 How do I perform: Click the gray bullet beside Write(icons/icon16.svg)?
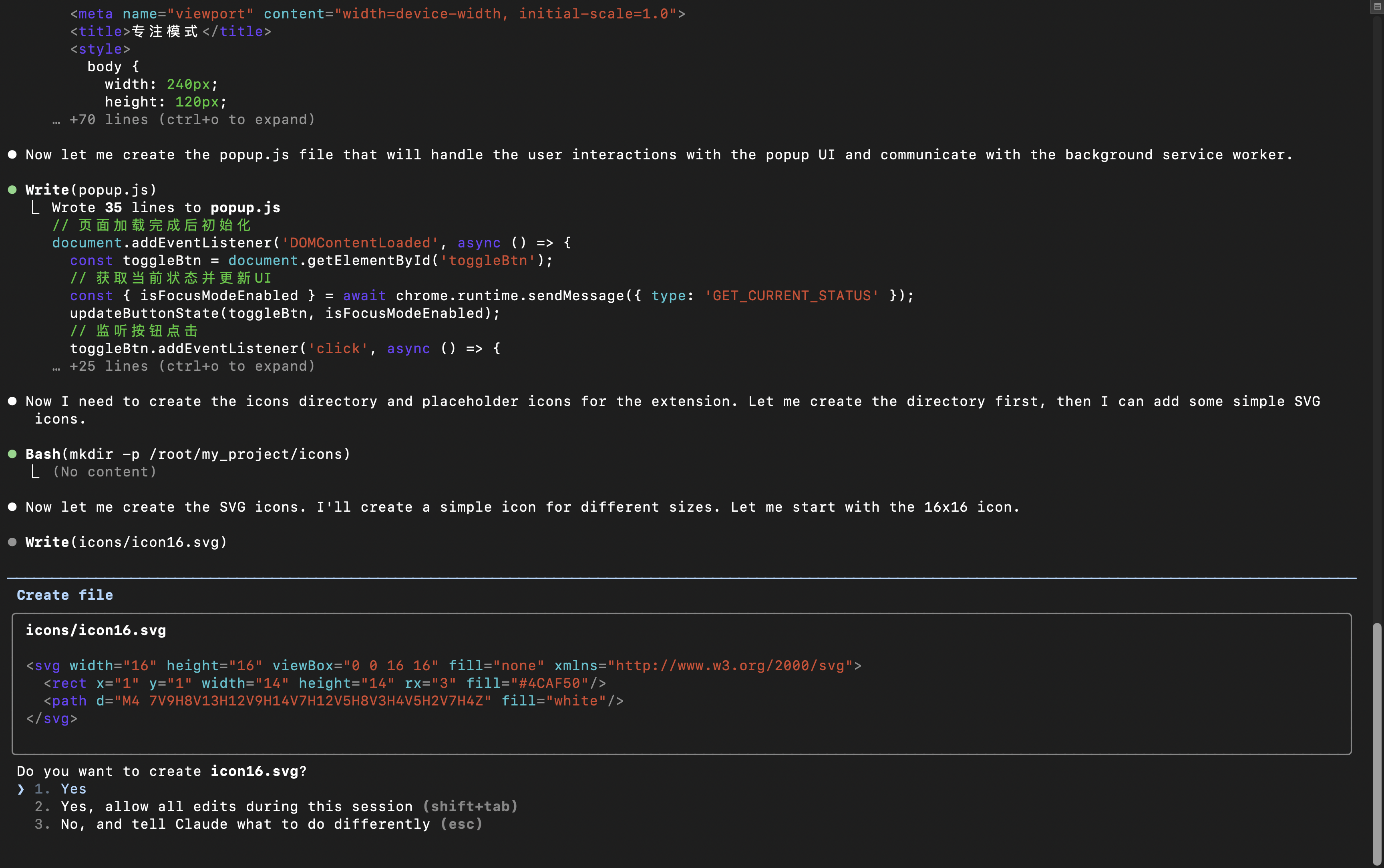12,542
